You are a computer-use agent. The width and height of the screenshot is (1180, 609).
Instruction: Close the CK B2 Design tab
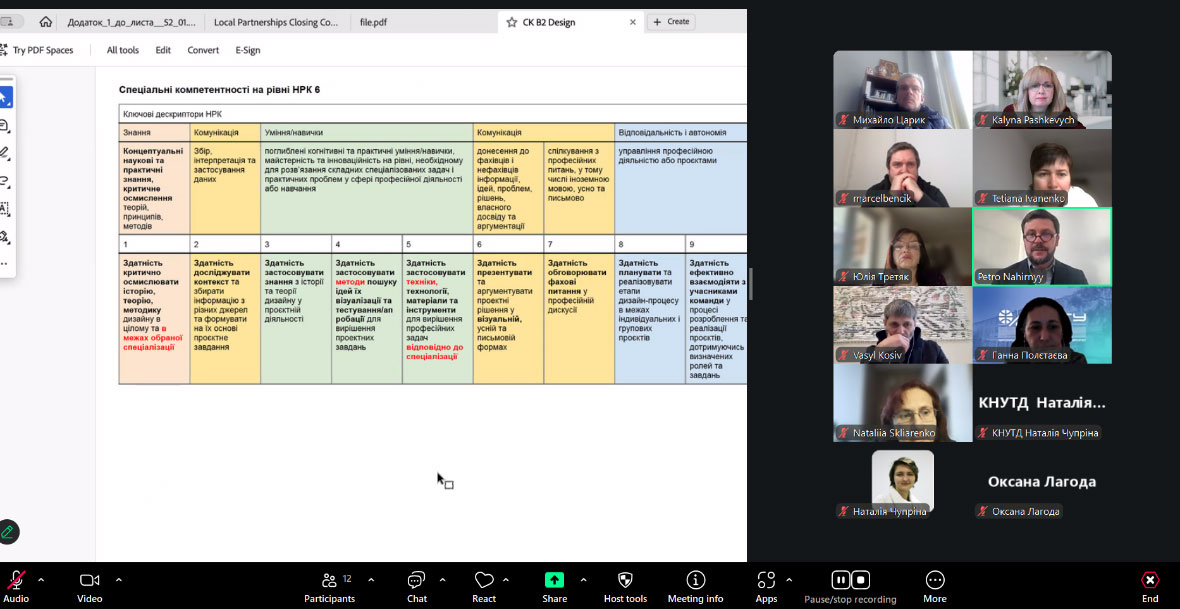pyautogui.click(x=634, y=22)
